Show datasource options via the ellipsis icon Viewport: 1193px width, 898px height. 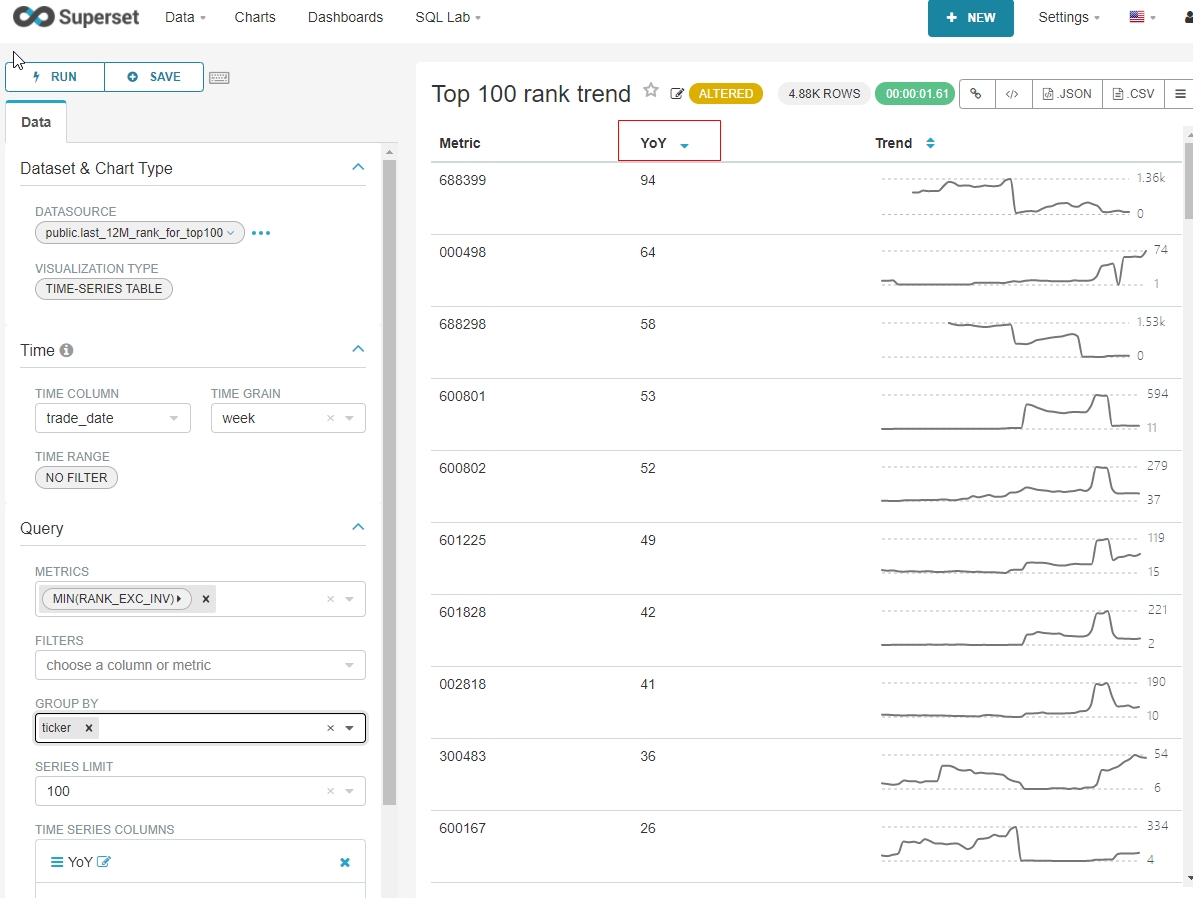coord(261,232)
